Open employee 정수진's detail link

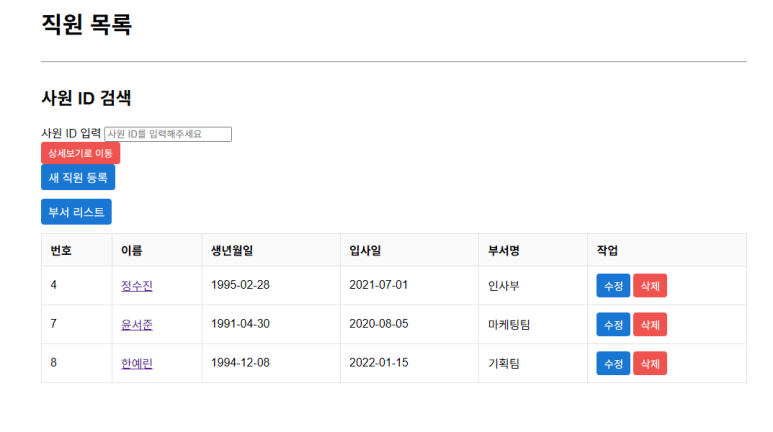(137, 286)
